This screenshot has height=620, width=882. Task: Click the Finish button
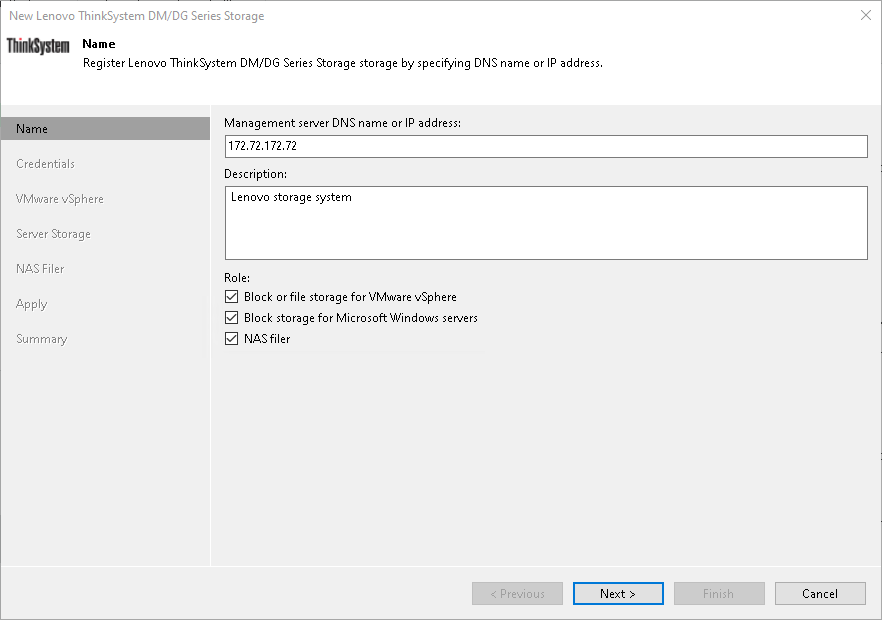[x=719, y=594]
